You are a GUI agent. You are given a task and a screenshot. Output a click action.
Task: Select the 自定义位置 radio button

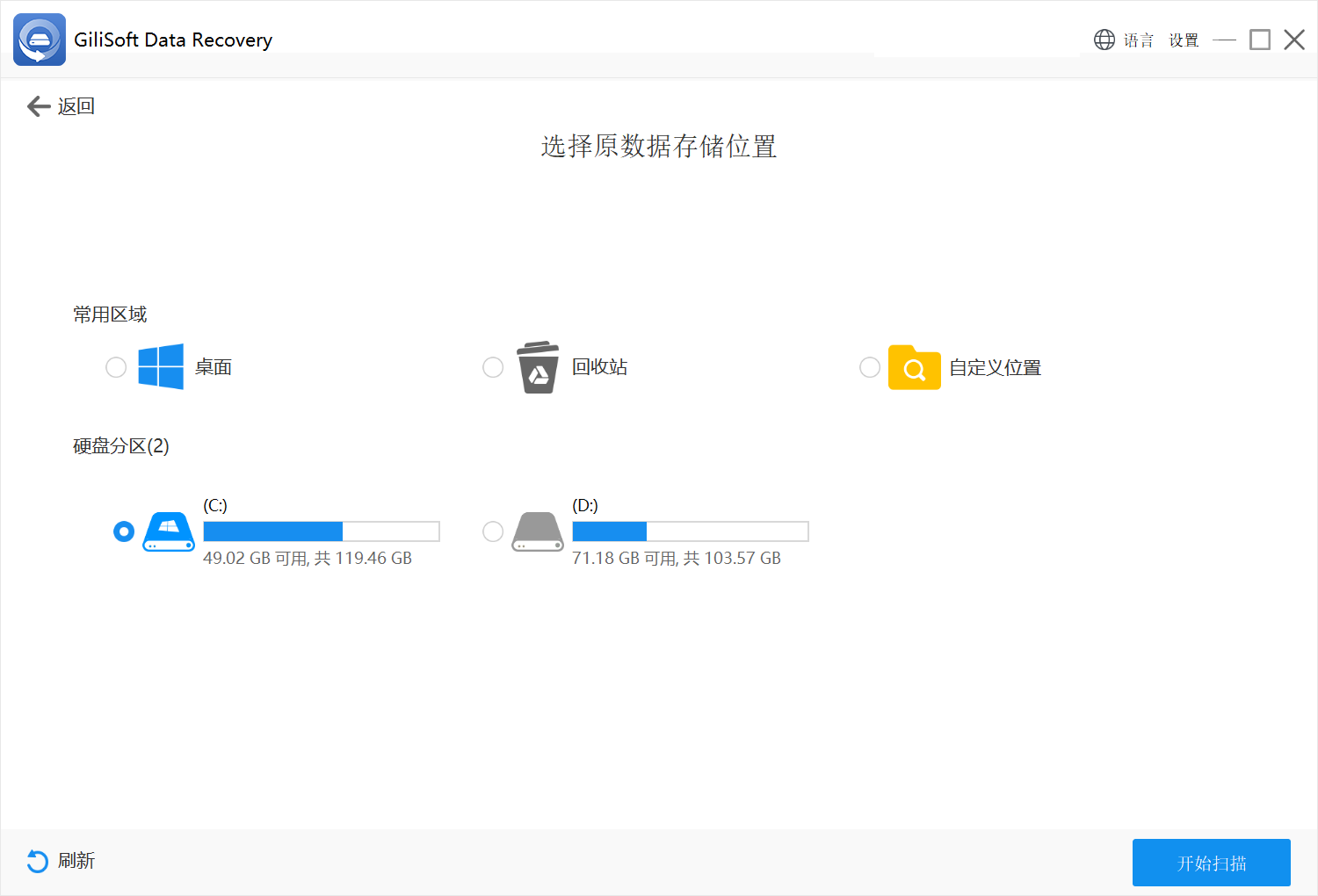[x=870, y=367]
